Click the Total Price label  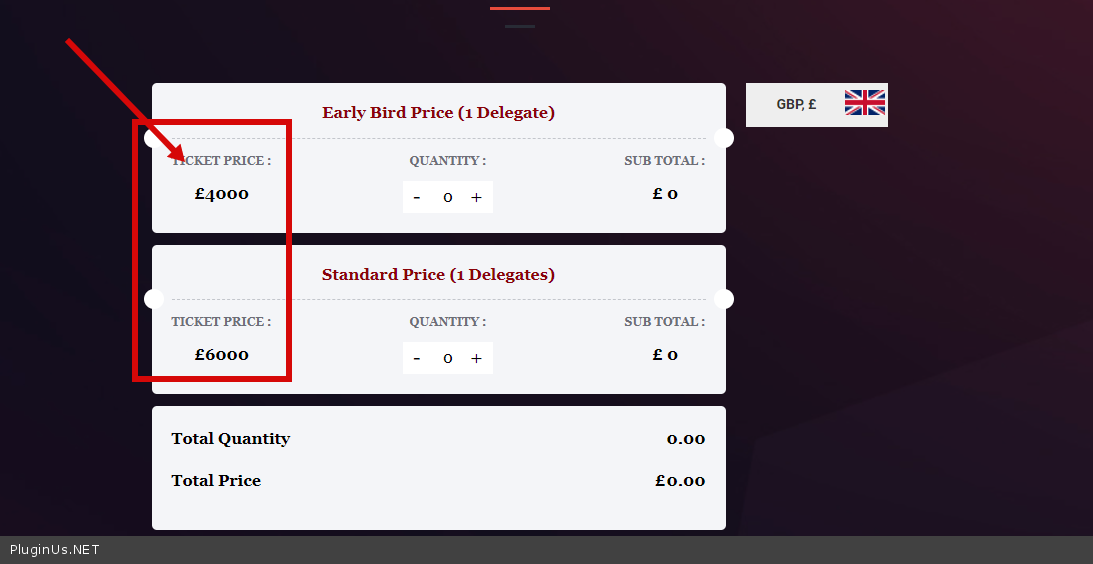216,481
